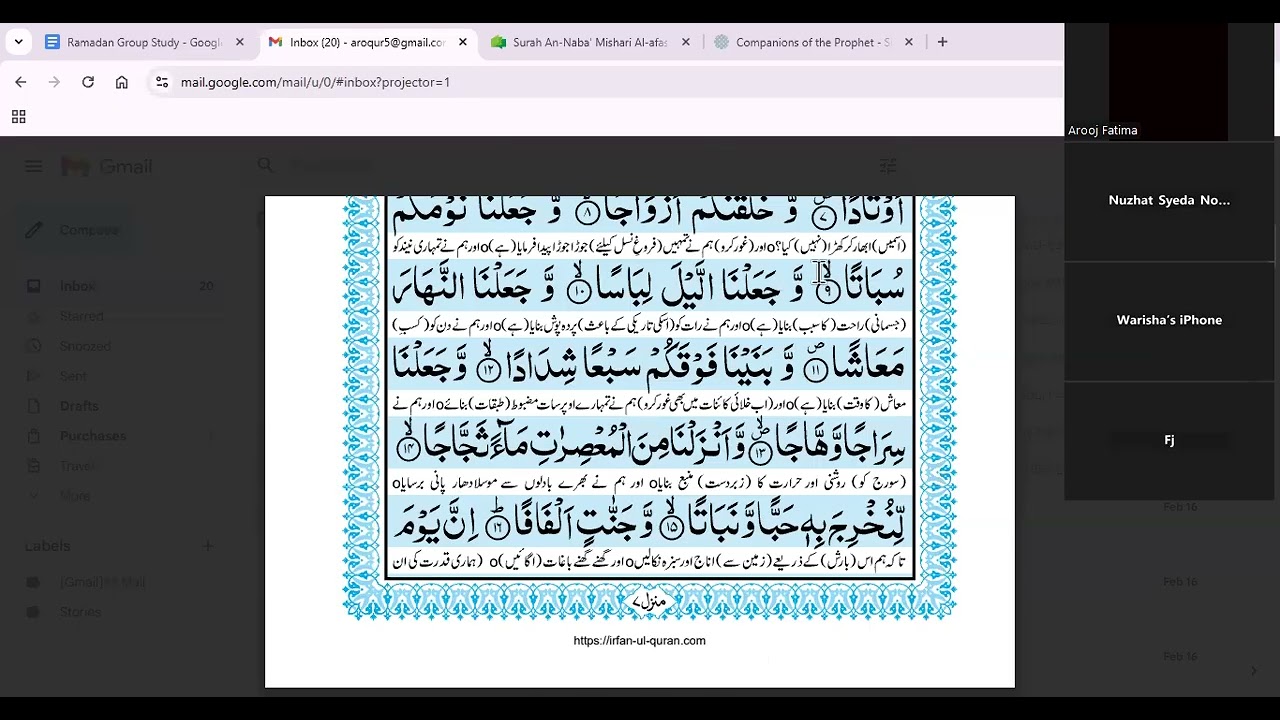Compose a new email
The image size is (1280, 720).
coord(73,230)
